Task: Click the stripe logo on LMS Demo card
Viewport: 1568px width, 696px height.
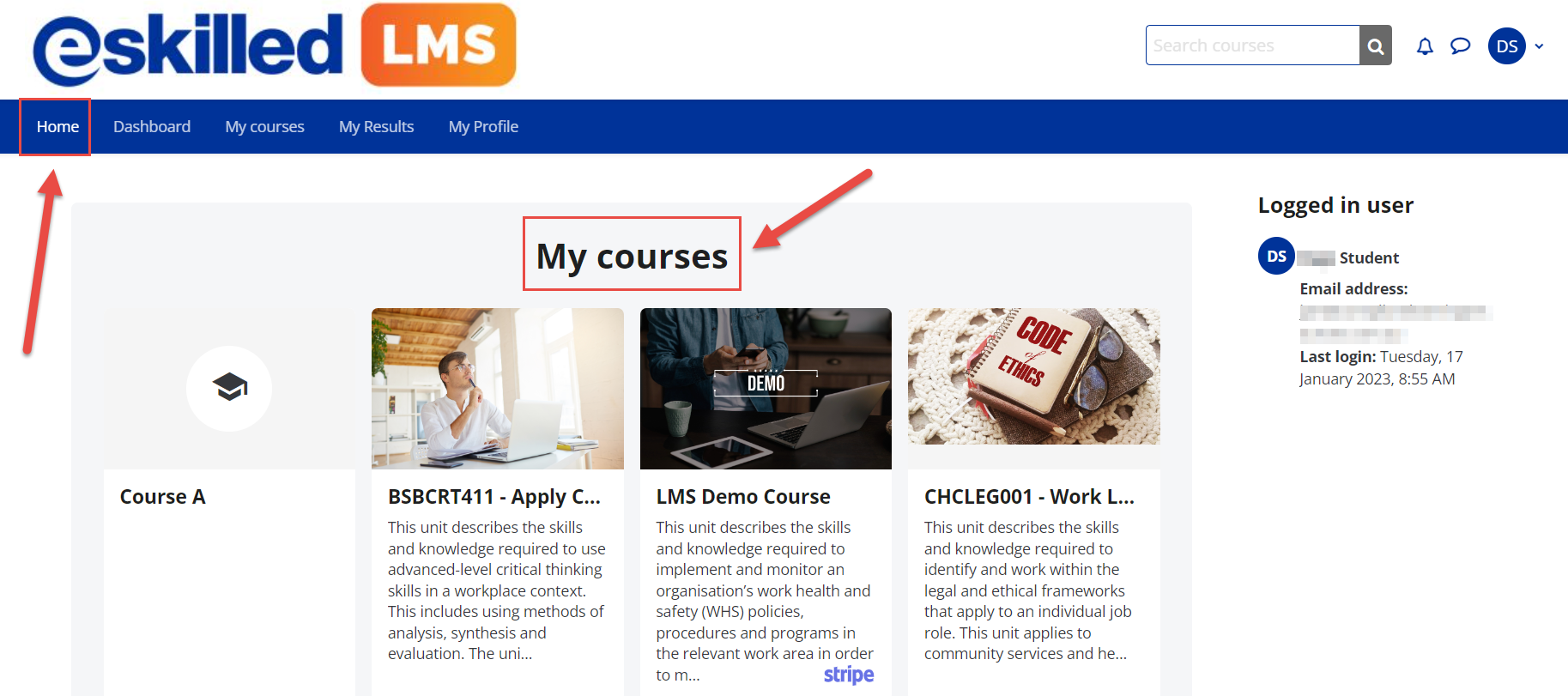Action: coord(849,675)
